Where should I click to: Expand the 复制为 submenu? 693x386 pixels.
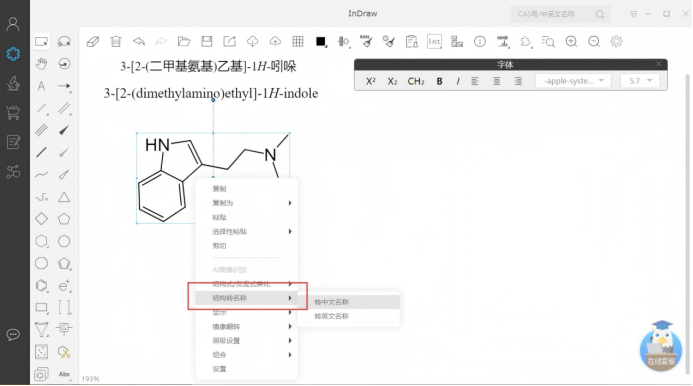[247, 203]
